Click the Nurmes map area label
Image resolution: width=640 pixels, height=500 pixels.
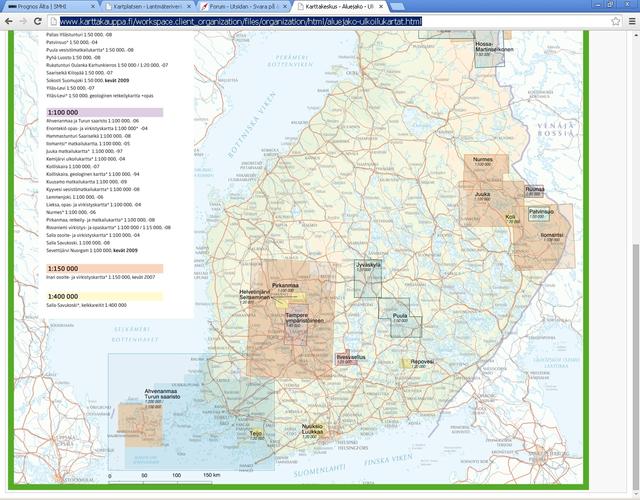point(482,160)
